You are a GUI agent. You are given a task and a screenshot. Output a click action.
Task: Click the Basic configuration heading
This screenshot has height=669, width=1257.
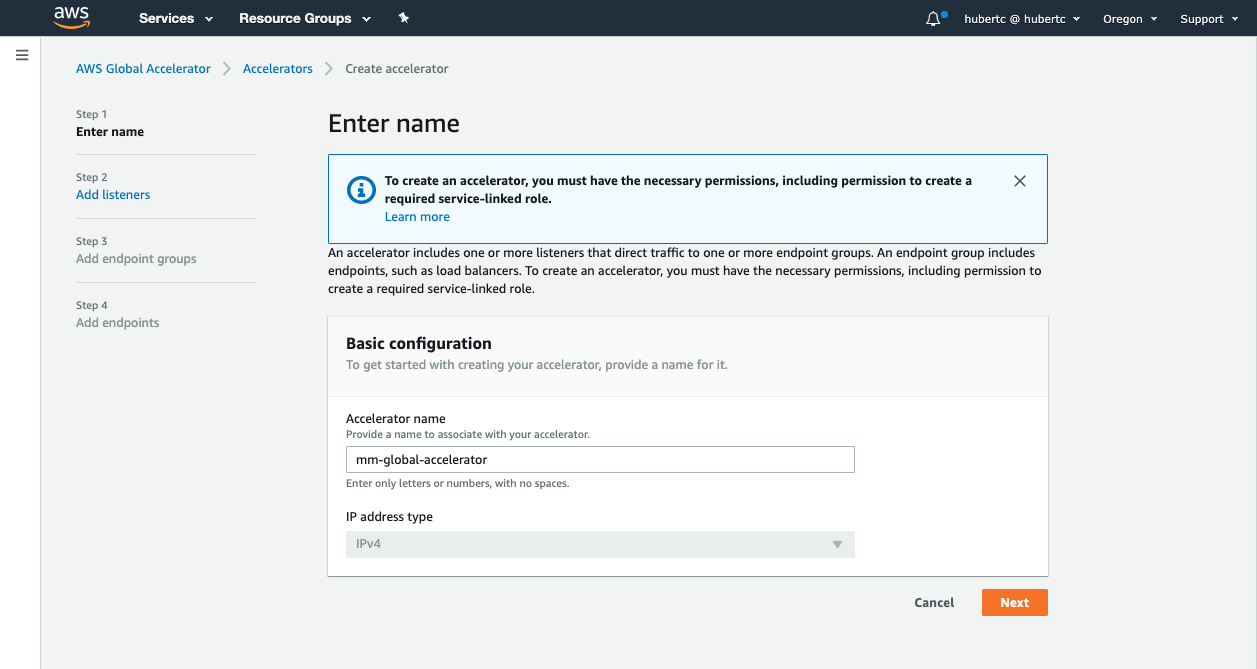(419, 343)
